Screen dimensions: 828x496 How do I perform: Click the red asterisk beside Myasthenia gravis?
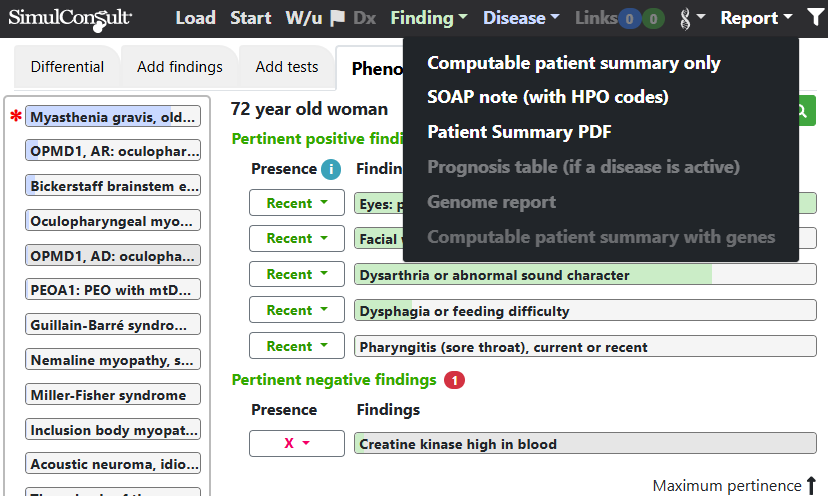[x=16, y=116]
